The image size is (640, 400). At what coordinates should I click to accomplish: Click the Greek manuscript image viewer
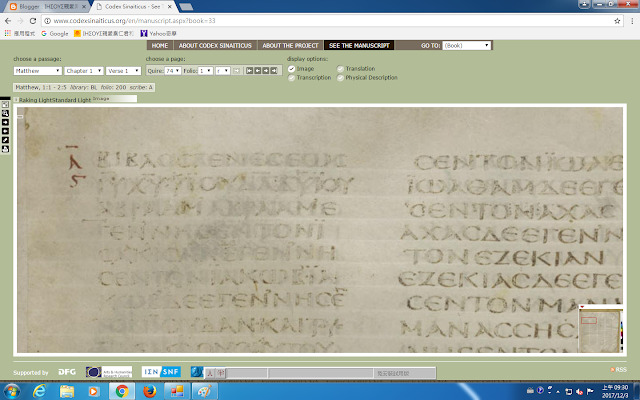[x=320, y=230]
